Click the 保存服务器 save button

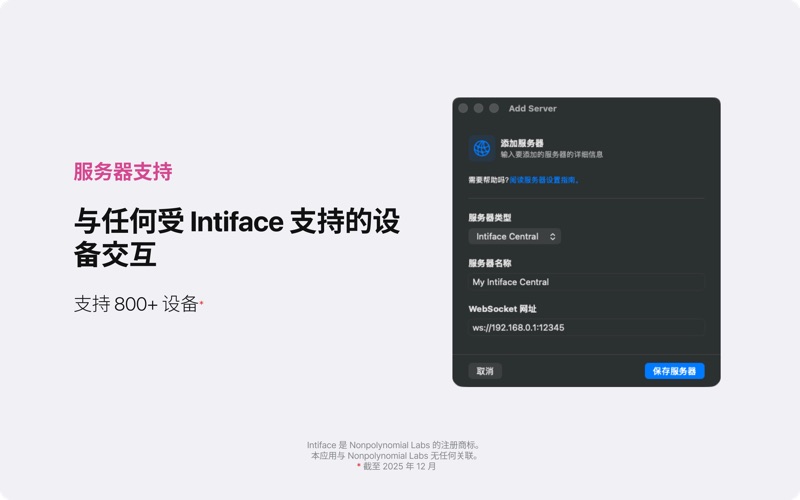pos(674,371)
